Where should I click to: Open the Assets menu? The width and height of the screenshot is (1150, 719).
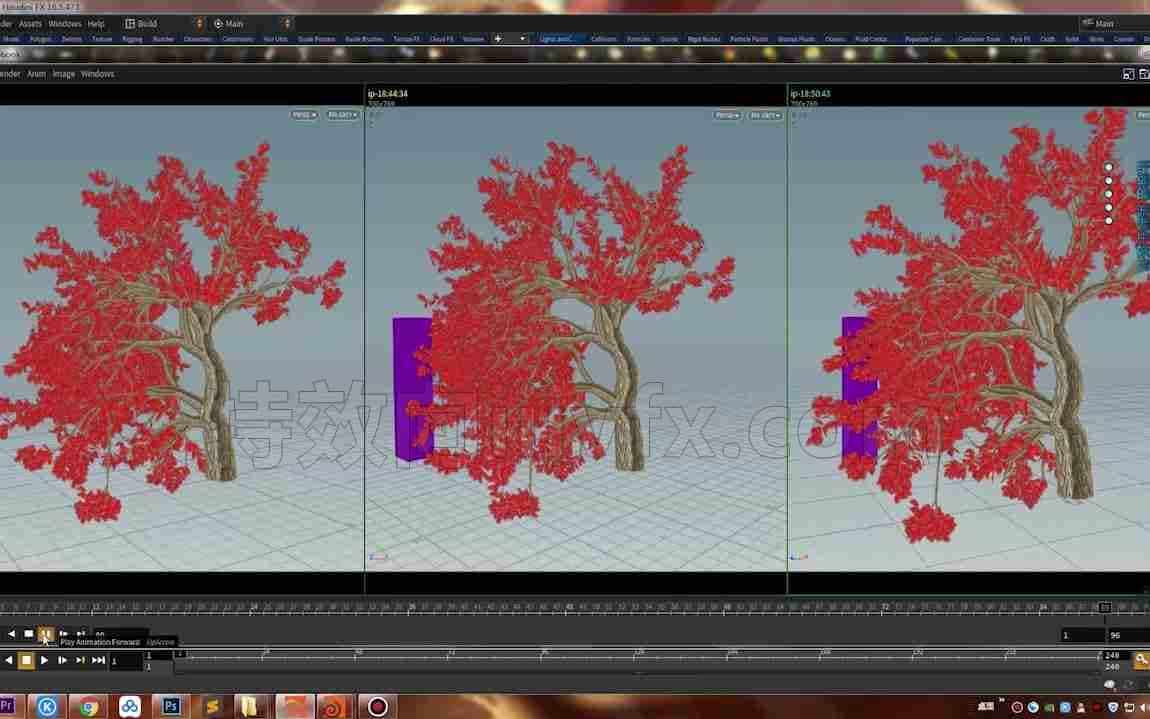pos(30,23)
